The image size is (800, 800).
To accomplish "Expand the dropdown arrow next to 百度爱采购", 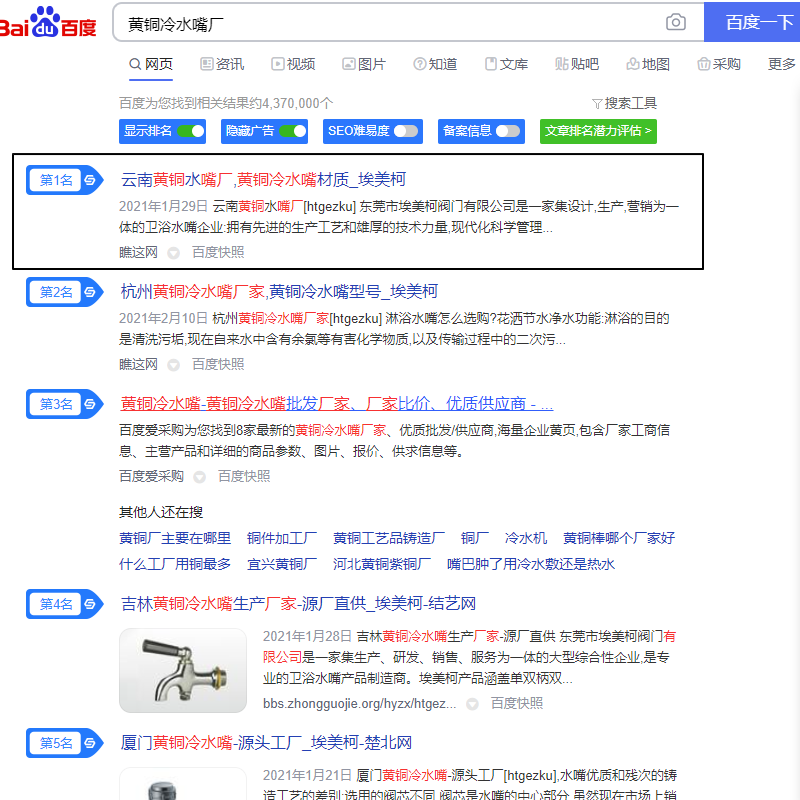I will pos(199,477).
